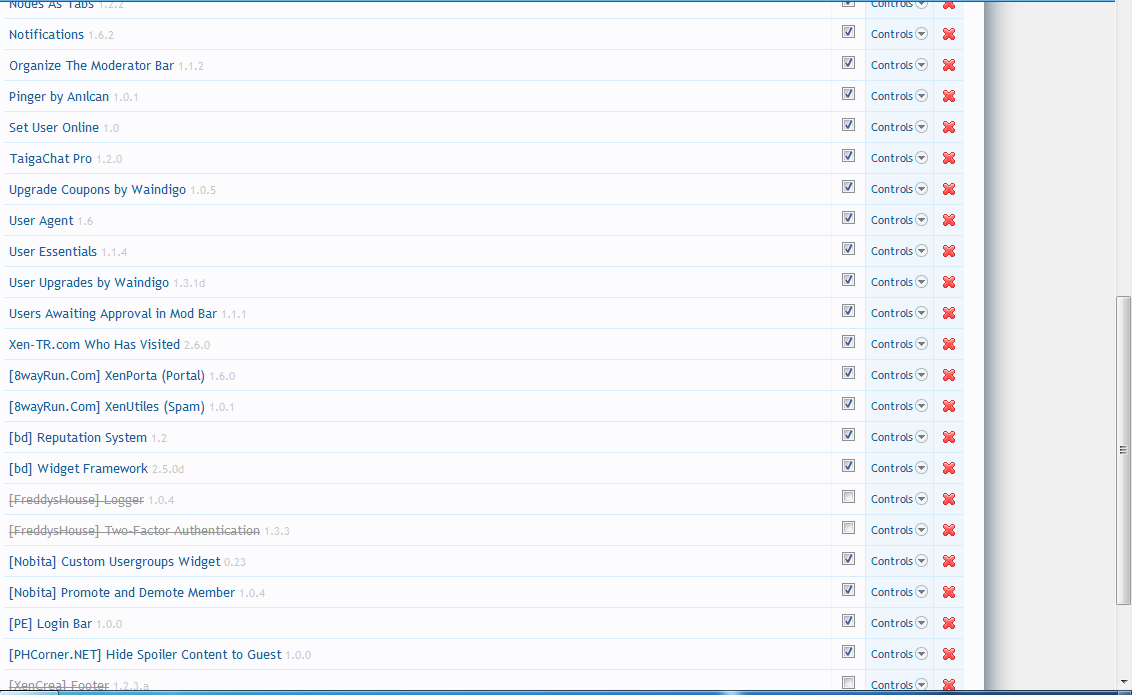1132x695 pixels.
Task: Delete TaigaChat Pro using its X icon
Action: pos(948,157)
